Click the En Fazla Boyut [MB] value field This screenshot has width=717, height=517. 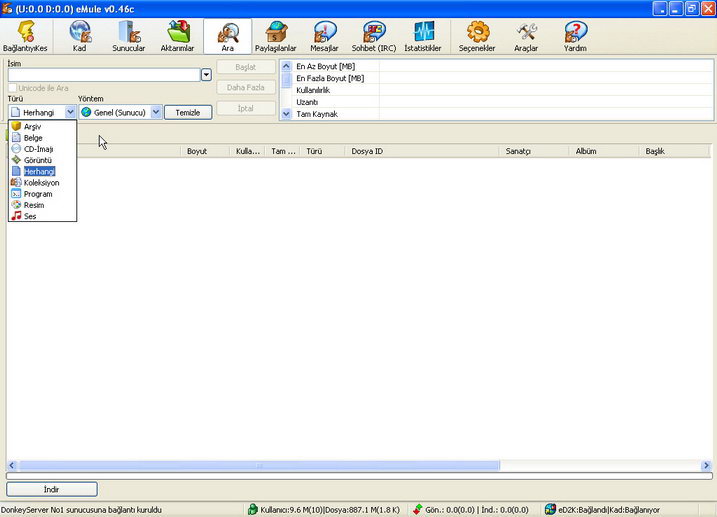[546, 78]
